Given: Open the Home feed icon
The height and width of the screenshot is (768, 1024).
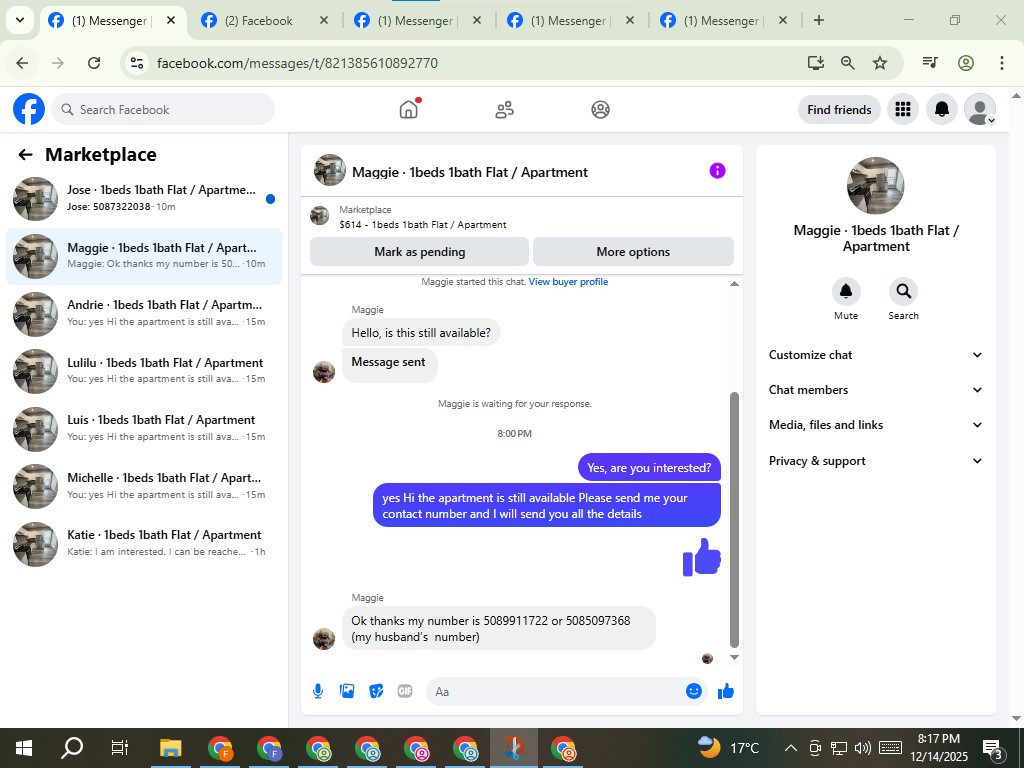Looking at the screenshot, I should (409, 109).
